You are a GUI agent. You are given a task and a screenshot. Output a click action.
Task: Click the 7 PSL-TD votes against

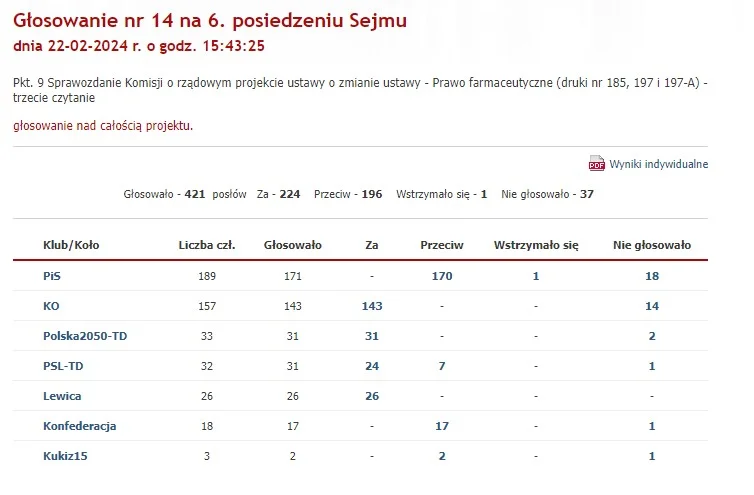442,366
